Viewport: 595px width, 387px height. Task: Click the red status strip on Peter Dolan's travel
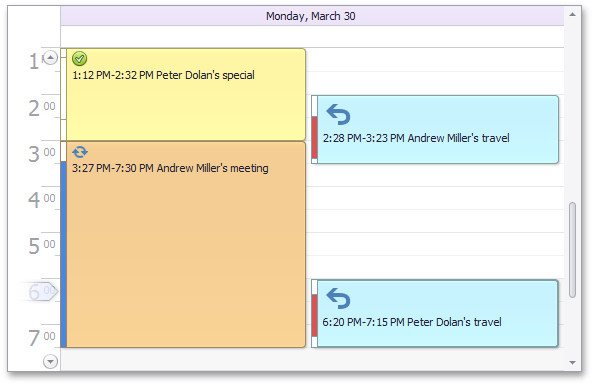coord(315,315)
